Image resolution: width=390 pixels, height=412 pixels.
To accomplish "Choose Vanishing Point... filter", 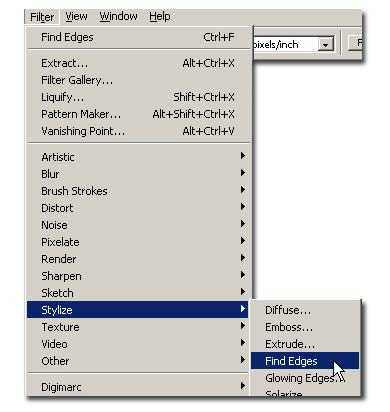I will click(139, 131).
